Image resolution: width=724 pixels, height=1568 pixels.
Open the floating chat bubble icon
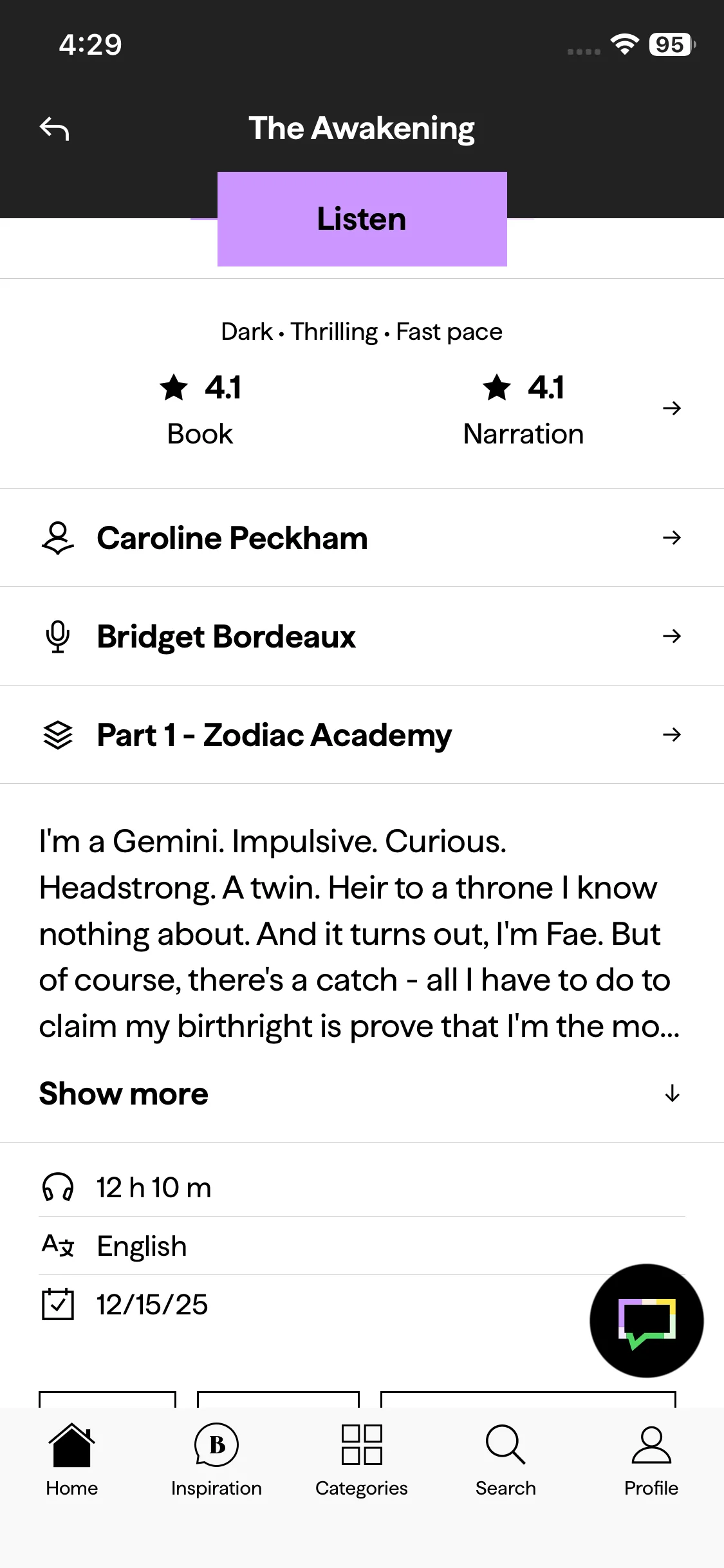click(x=646, y=1321)
